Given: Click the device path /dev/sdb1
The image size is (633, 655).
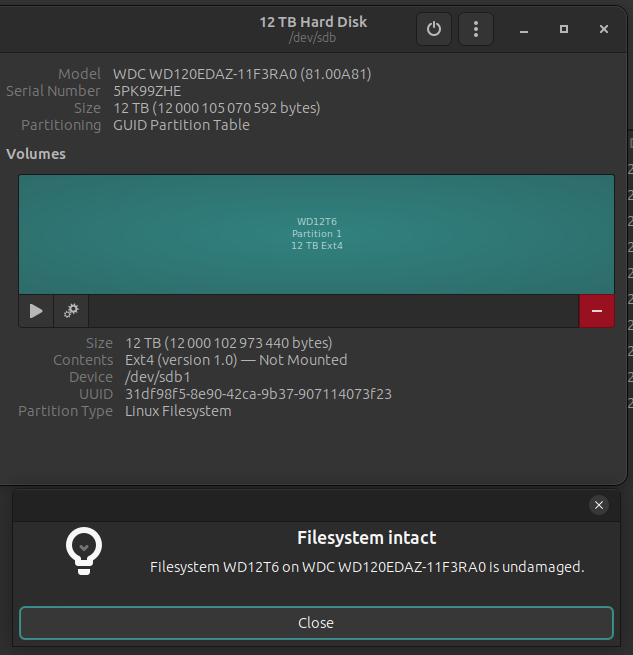Looking at the screenshot, I should (x=158, y=377).
